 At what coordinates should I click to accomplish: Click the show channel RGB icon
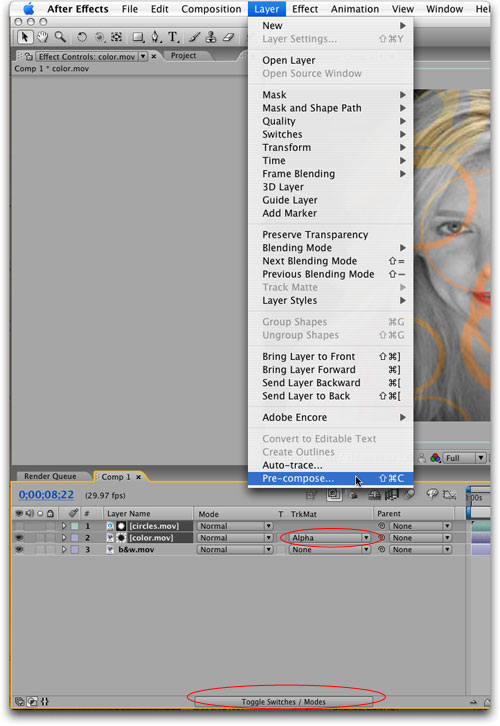click(435, 458)
